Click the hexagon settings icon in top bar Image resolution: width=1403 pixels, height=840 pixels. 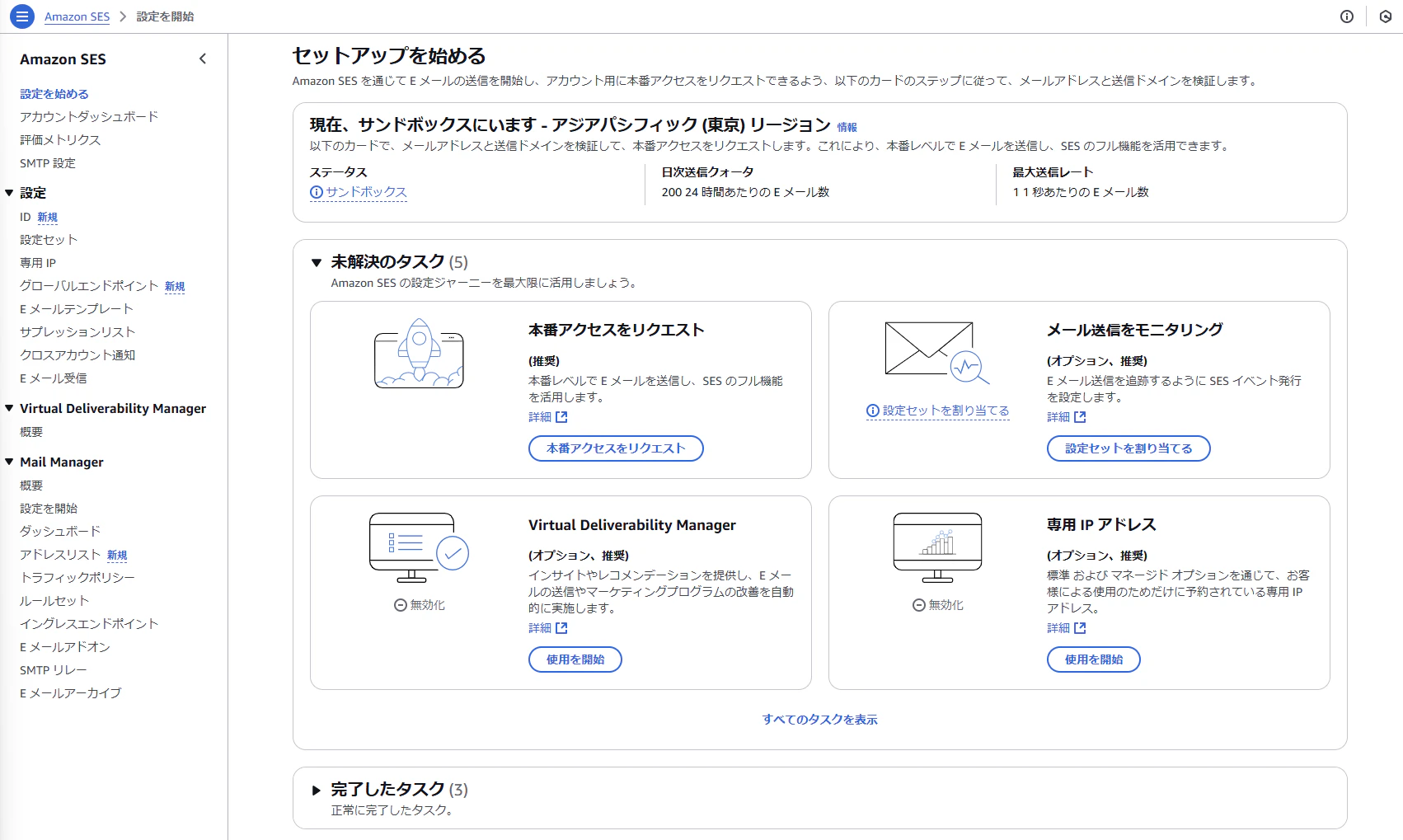pyautogui.click(x=1386, y=16)
